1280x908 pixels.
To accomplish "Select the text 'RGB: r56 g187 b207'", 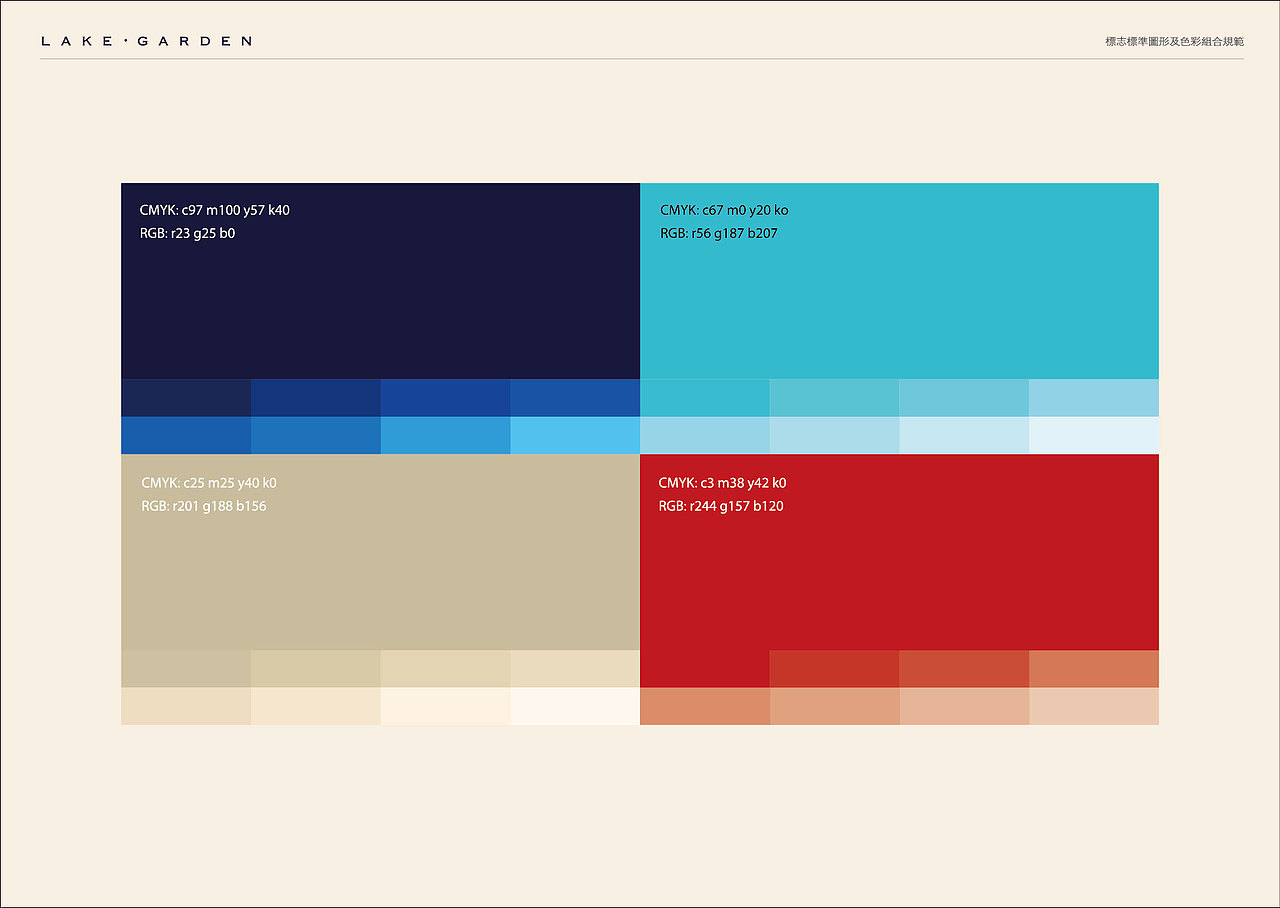I will point(719,233).
